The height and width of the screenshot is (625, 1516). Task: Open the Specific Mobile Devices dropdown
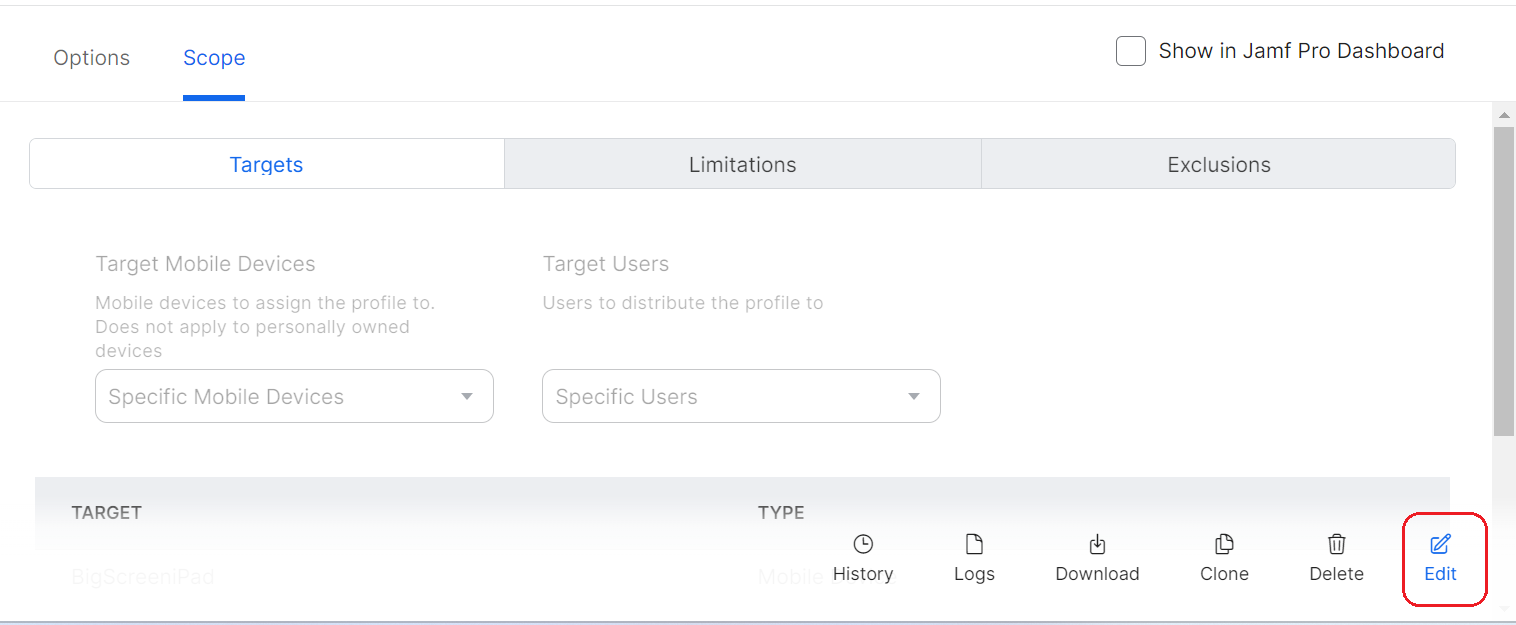(x=294, y=396)
